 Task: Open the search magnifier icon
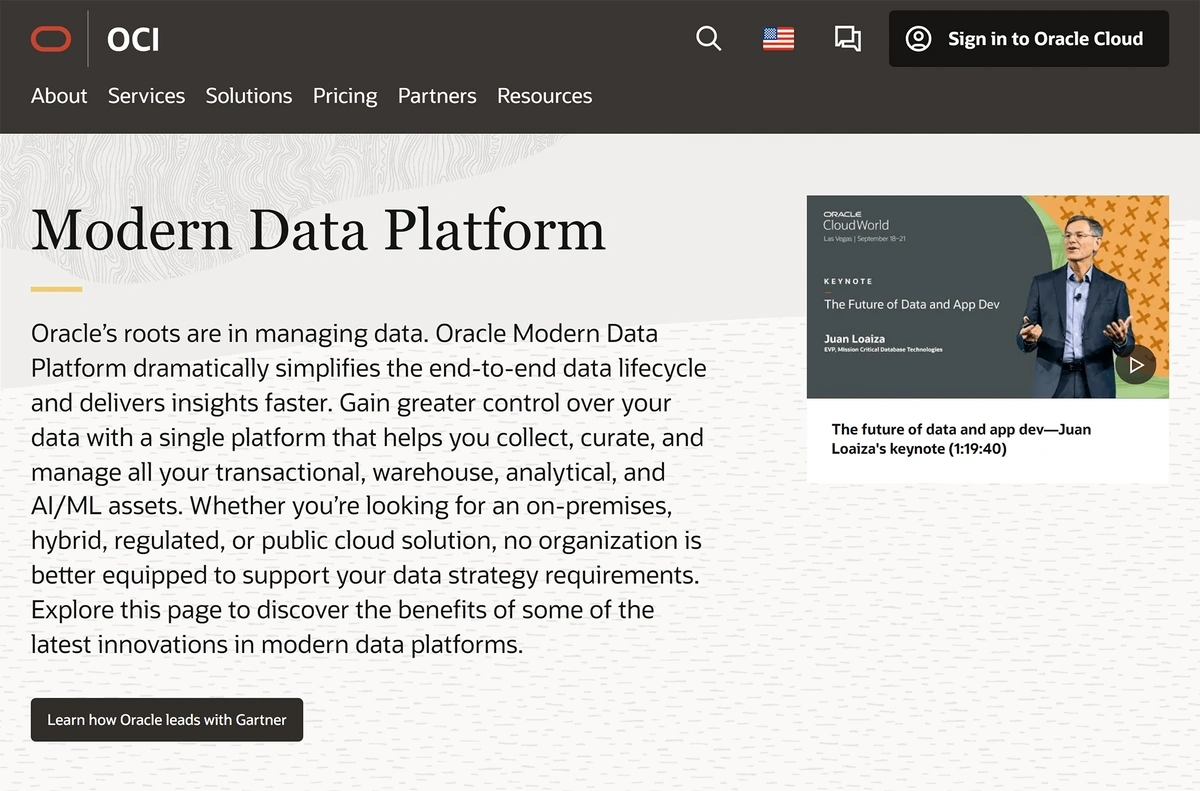(x=708, y=39)
